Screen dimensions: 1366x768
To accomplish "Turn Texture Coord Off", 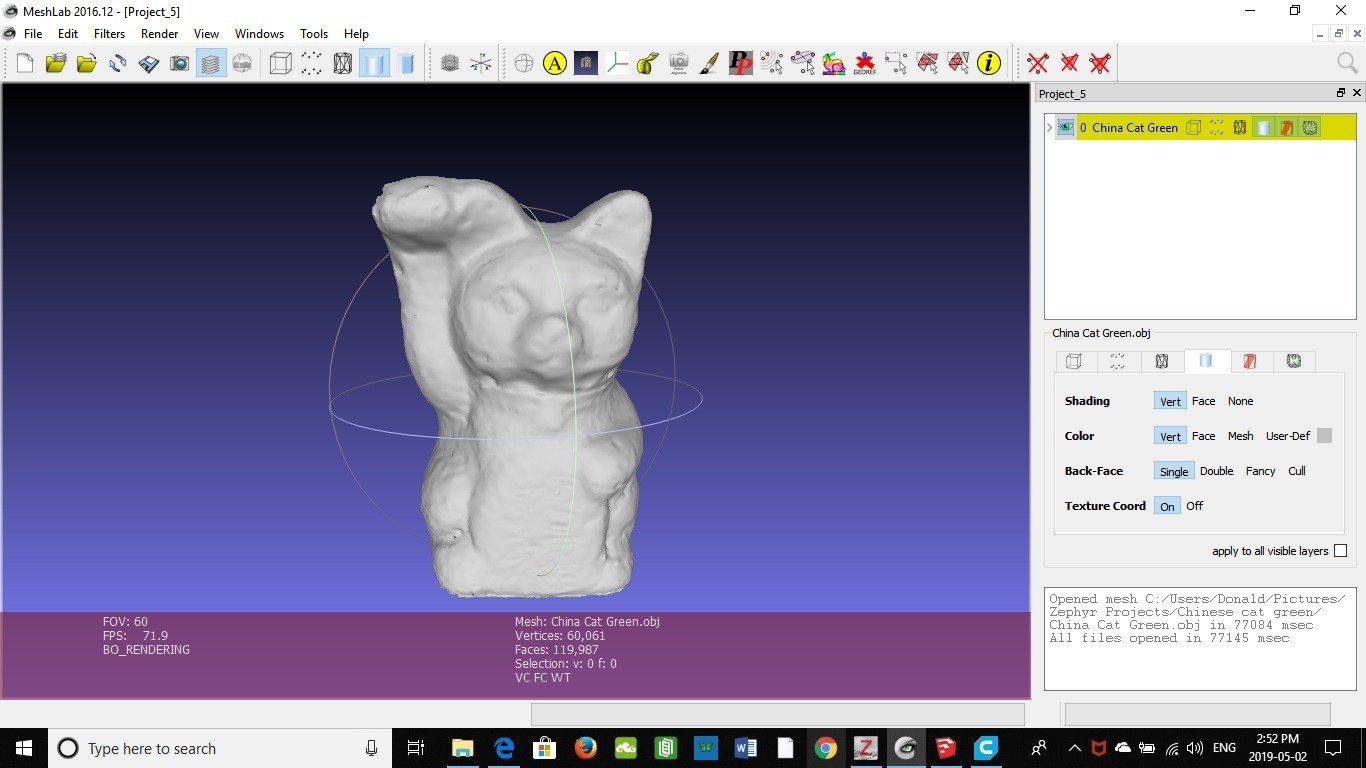I will [1194, 506].
